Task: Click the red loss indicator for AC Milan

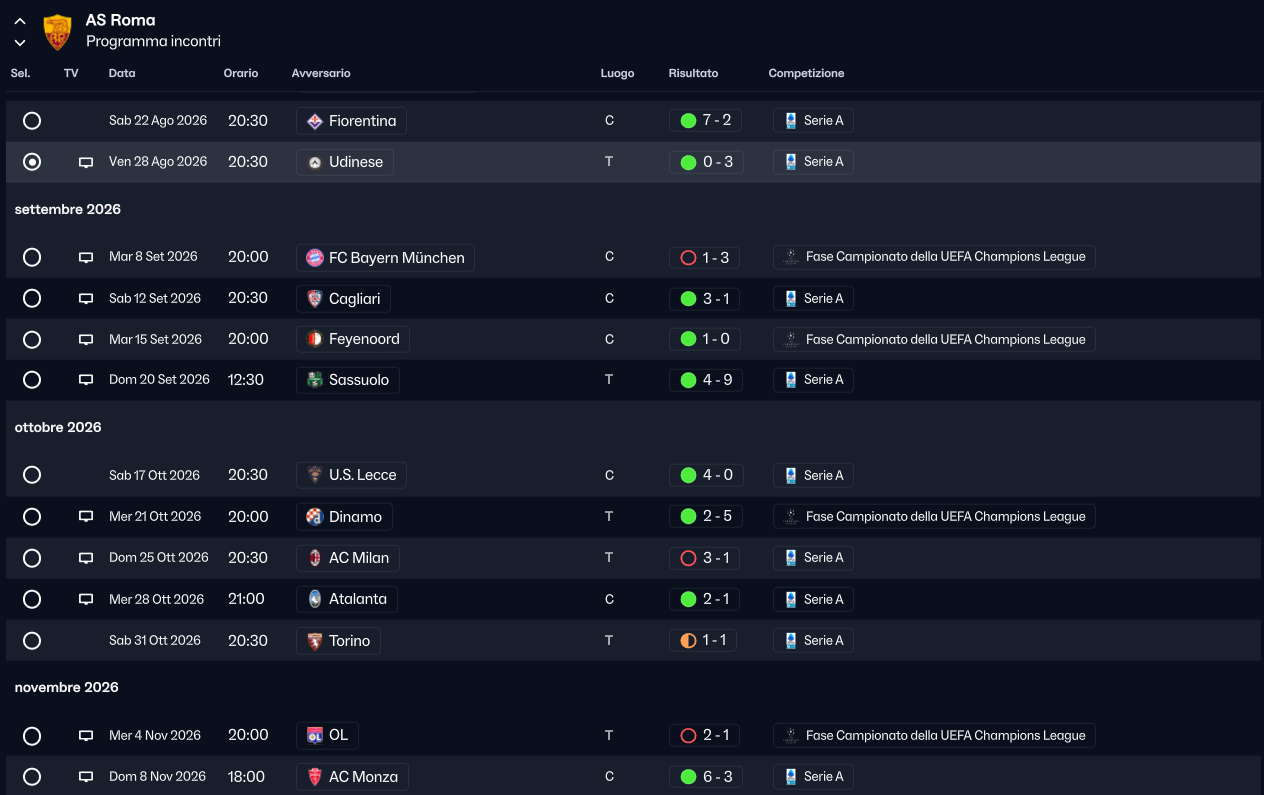Action: 688,558
